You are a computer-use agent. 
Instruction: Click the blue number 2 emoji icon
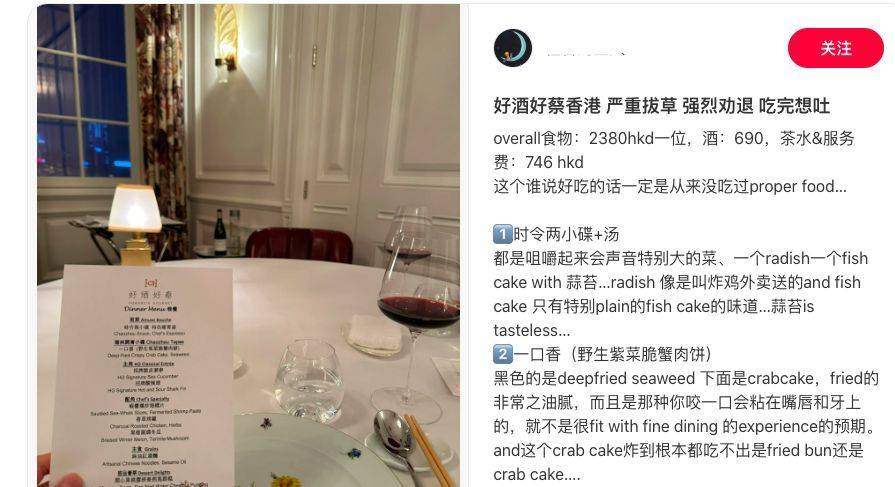point(503,354)
